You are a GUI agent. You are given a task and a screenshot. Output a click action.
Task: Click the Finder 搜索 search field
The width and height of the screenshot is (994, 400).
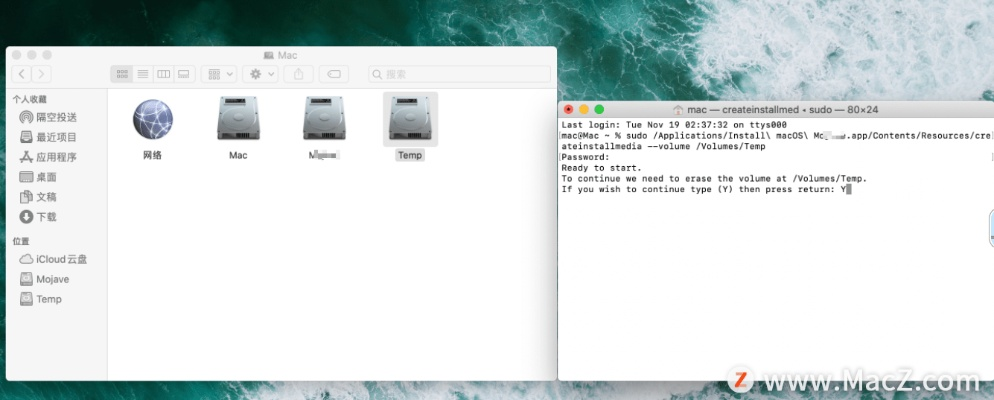click(x=459, y=74)
